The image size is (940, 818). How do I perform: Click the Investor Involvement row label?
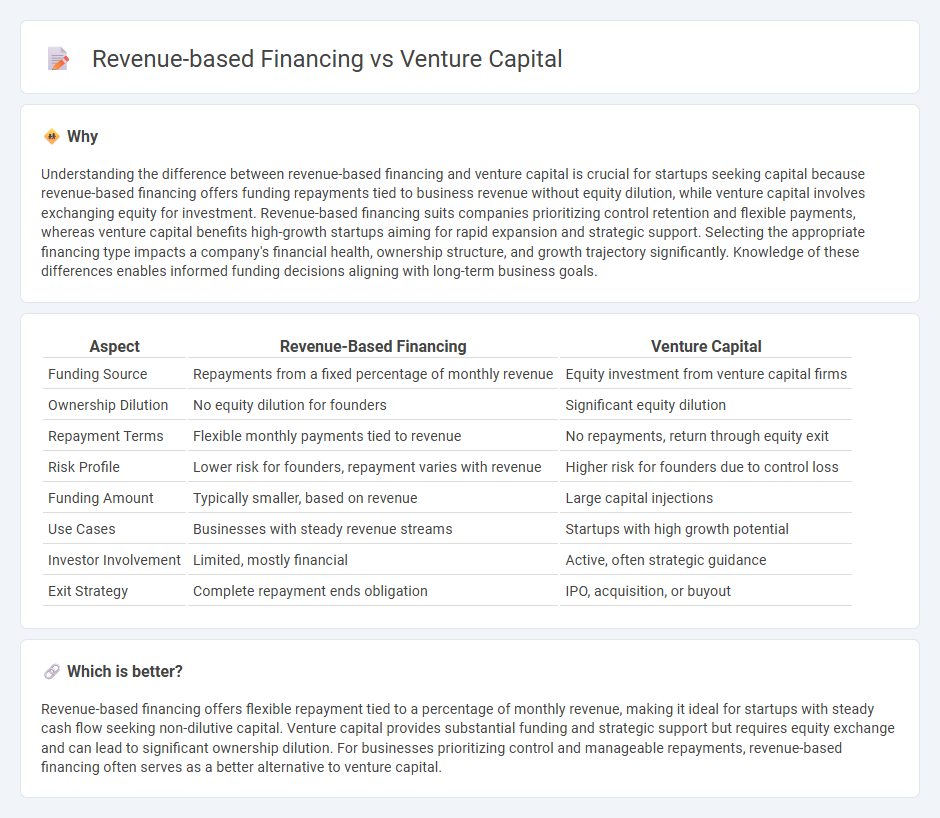(115, 560)
